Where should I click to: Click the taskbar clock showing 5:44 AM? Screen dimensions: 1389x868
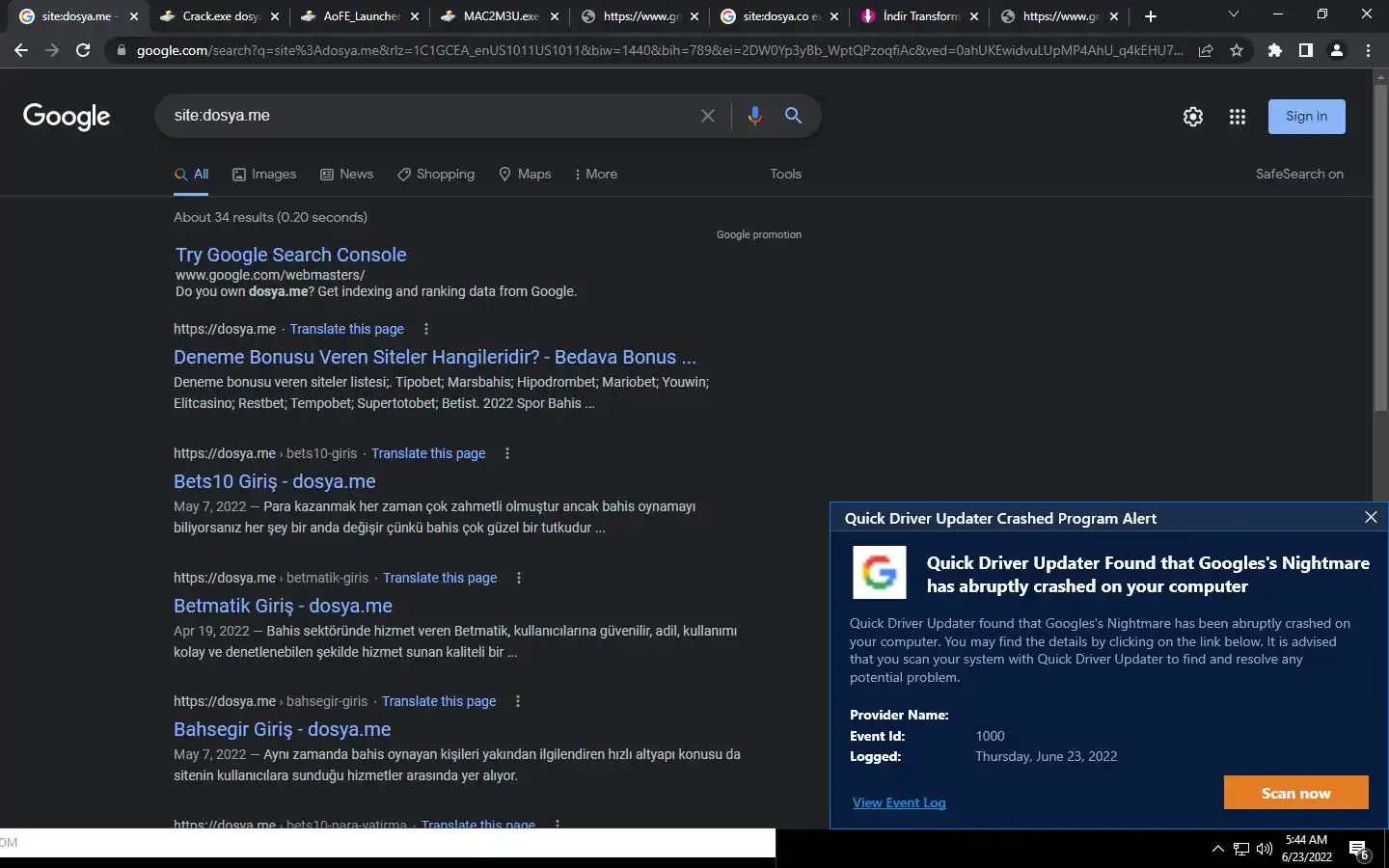1307,849
